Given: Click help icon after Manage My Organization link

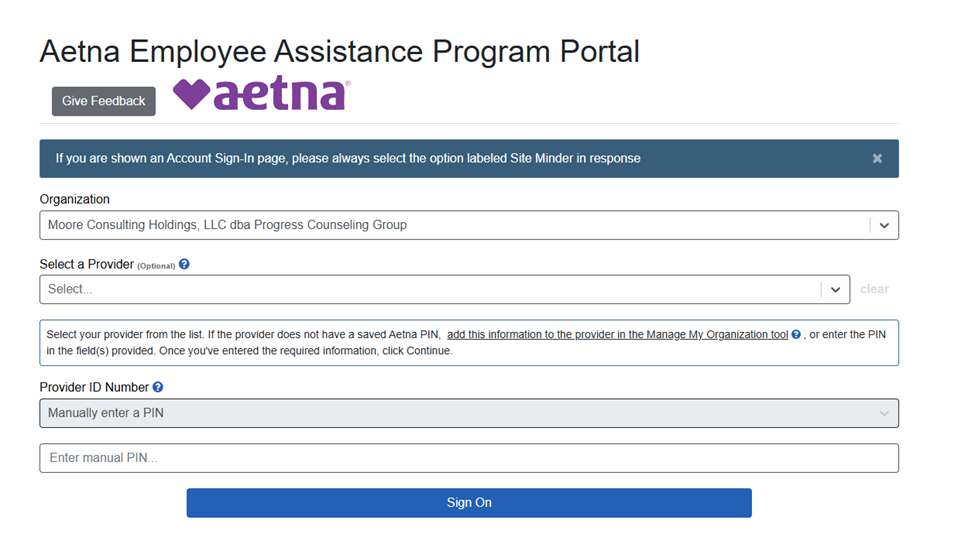Looking at the screenshot, I should 796,335.
